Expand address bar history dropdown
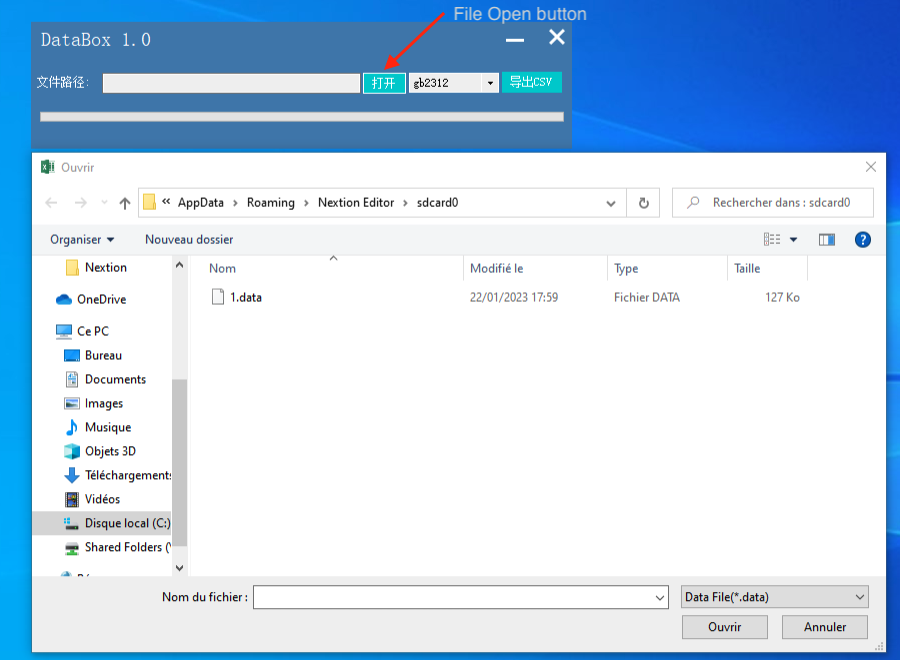 (x=611, y=203)
